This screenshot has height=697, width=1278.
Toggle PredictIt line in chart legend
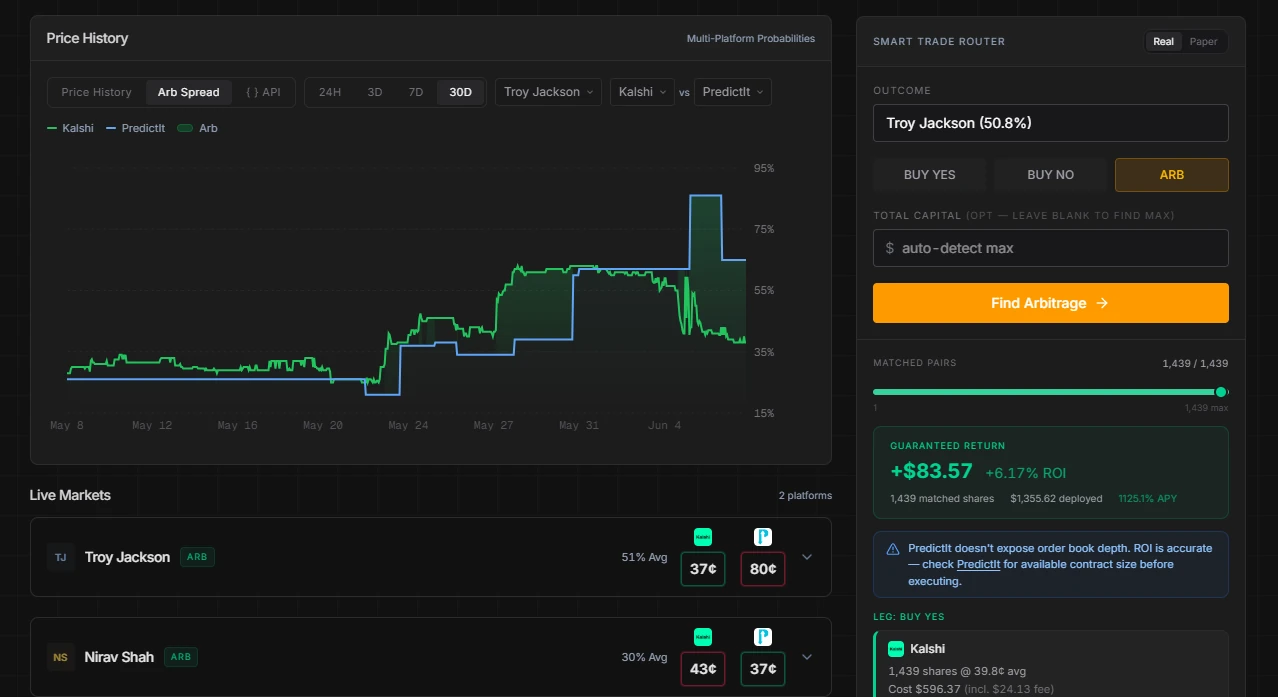coord(136,128)
